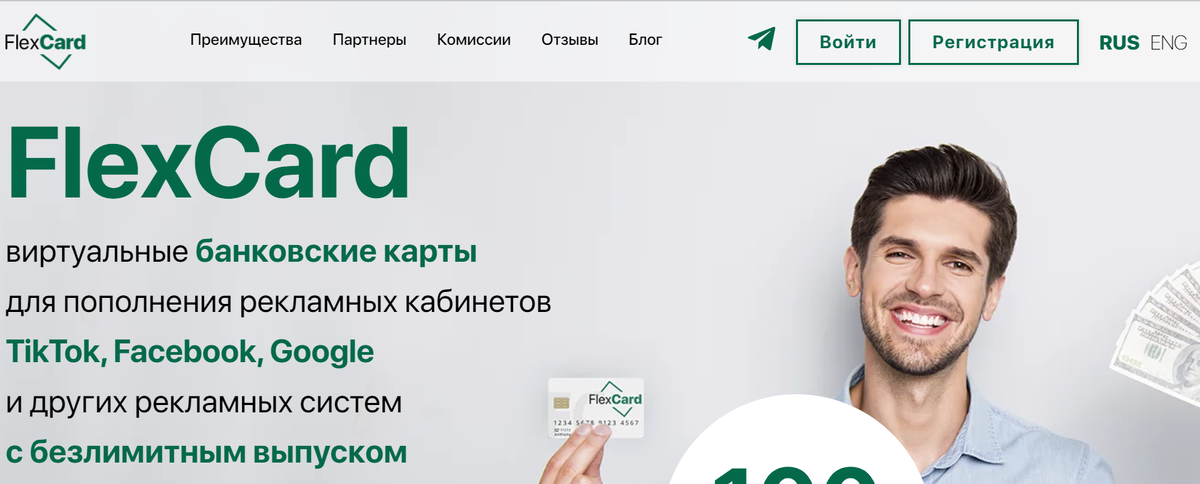Open the Отзывы page link
This screenshot has height=484, width=1200.
coord(570,40)
